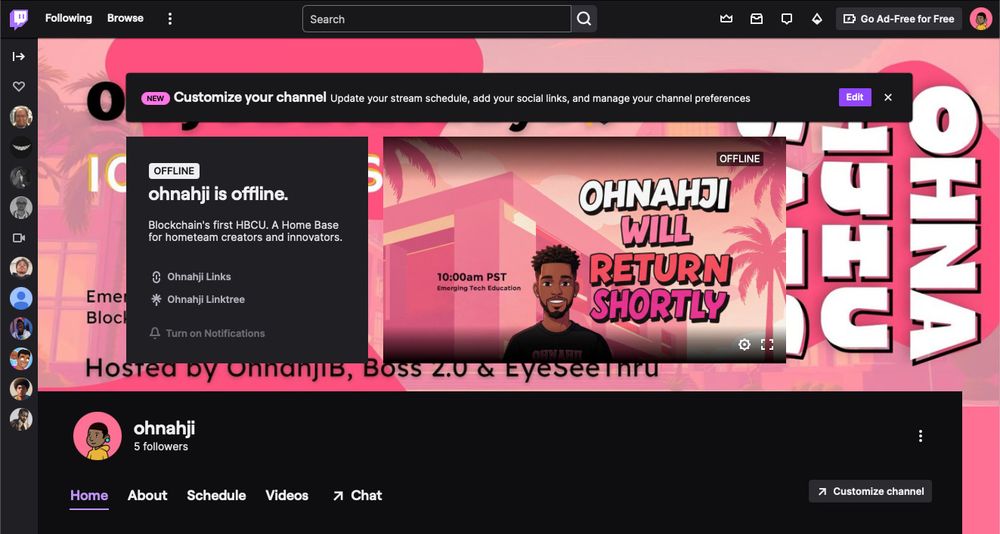Enter fullscreen on the video player
1000x534 pixels.
pyautogui.click(x=767, y=345)
